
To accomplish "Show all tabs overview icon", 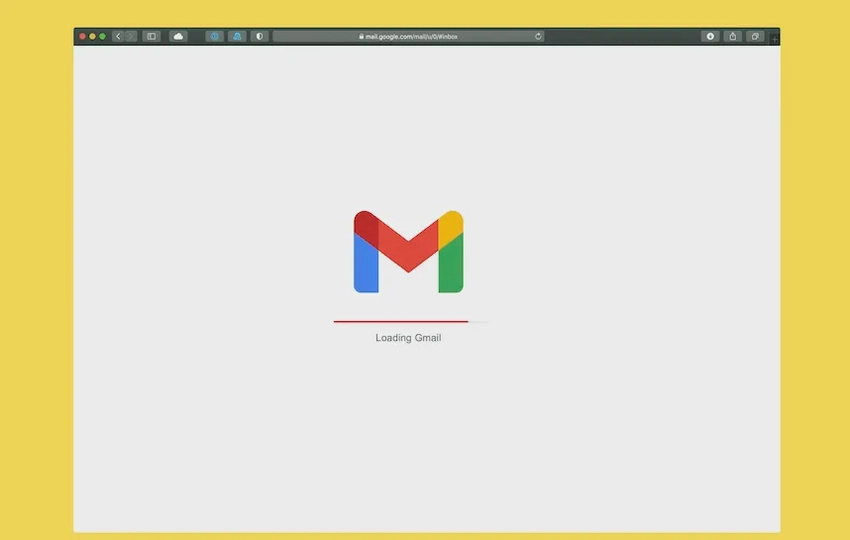I will click(x=755, y=36).
